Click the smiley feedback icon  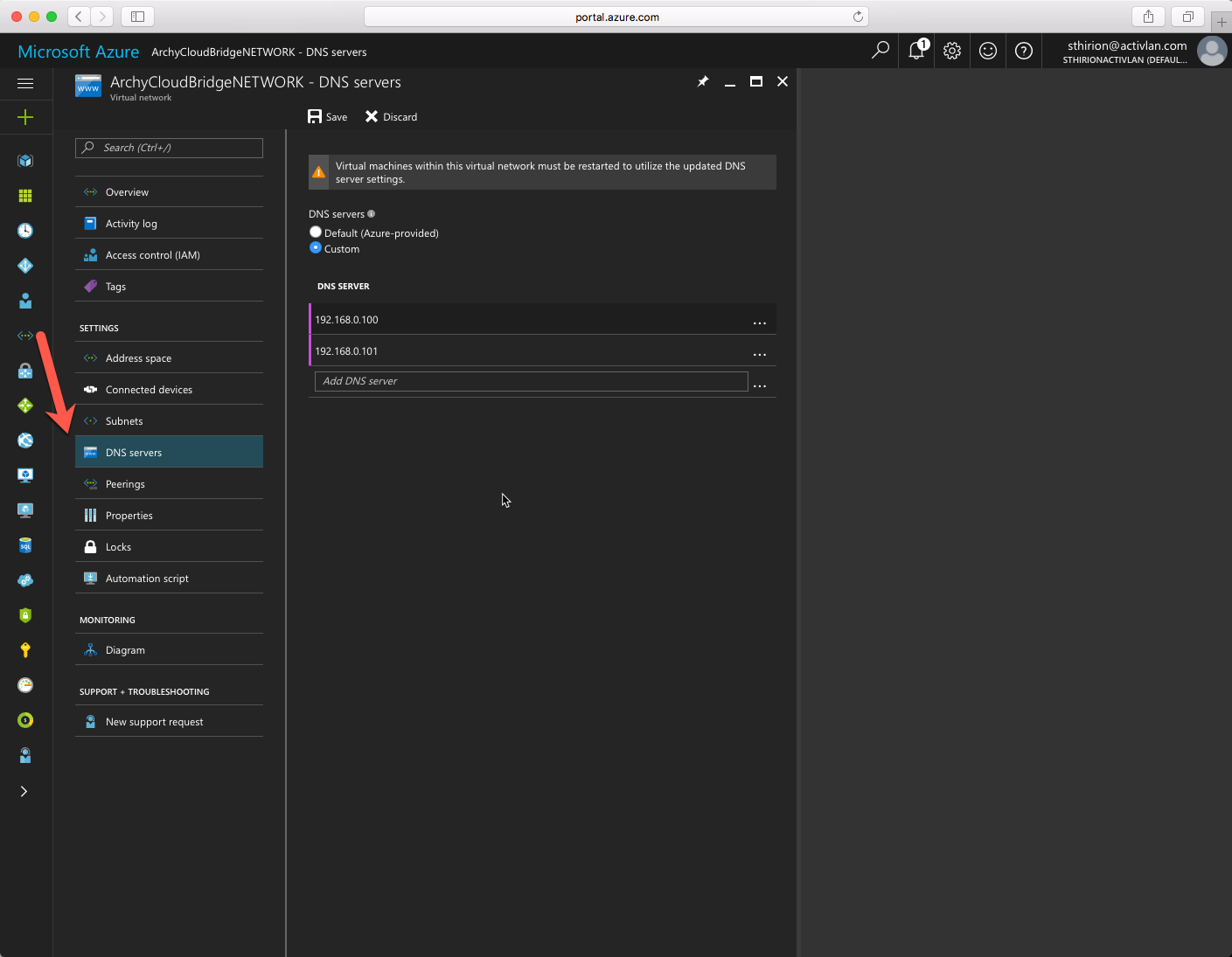pos(988,51)
